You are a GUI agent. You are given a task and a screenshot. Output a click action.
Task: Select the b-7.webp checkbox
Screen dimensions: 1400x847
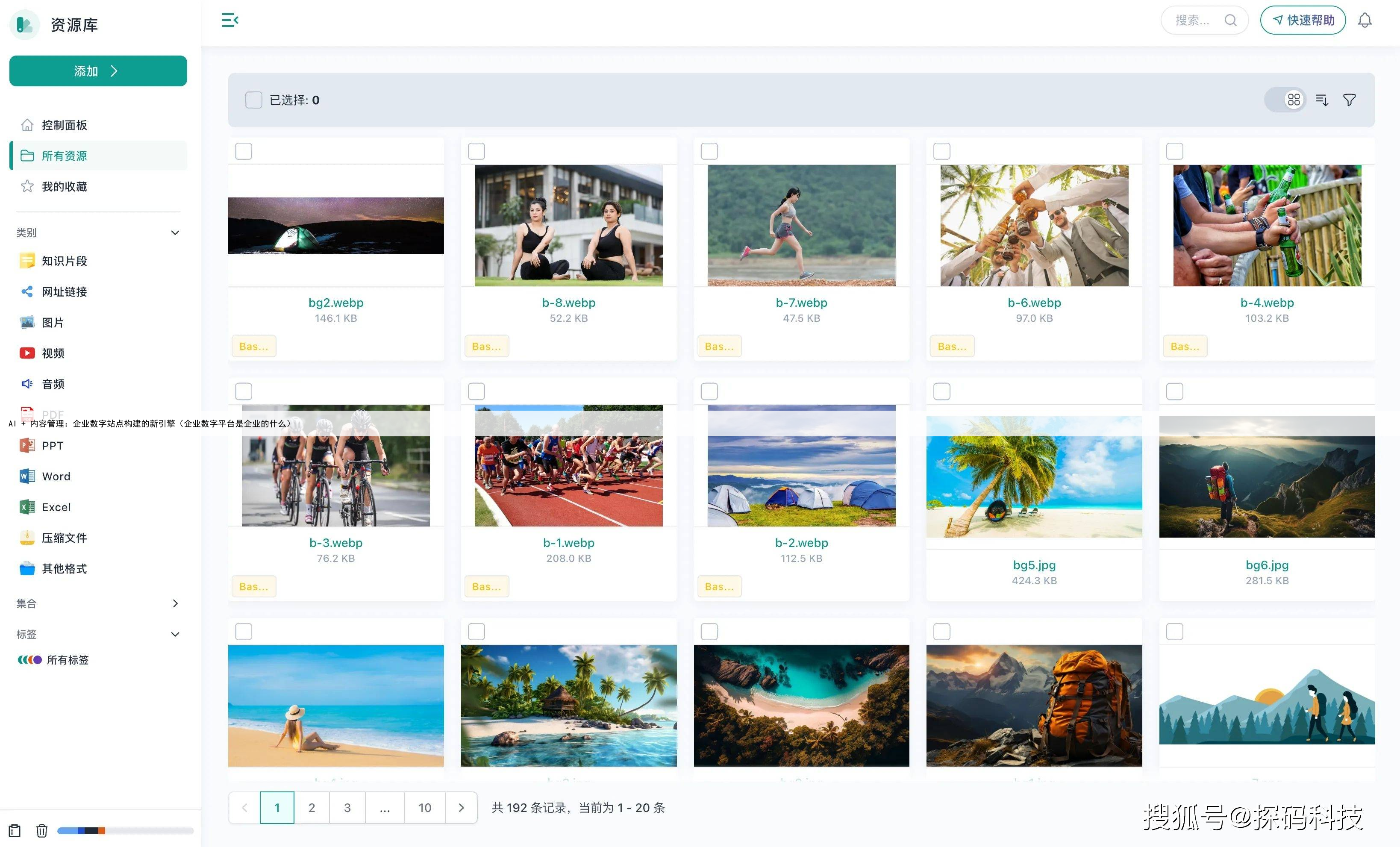point(709,151)
